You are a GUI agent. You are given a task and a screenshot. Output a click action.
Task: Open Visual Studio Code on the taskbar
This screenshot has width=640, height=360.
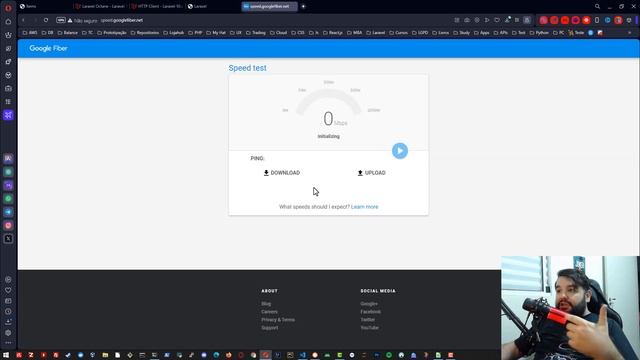[302, 355]
